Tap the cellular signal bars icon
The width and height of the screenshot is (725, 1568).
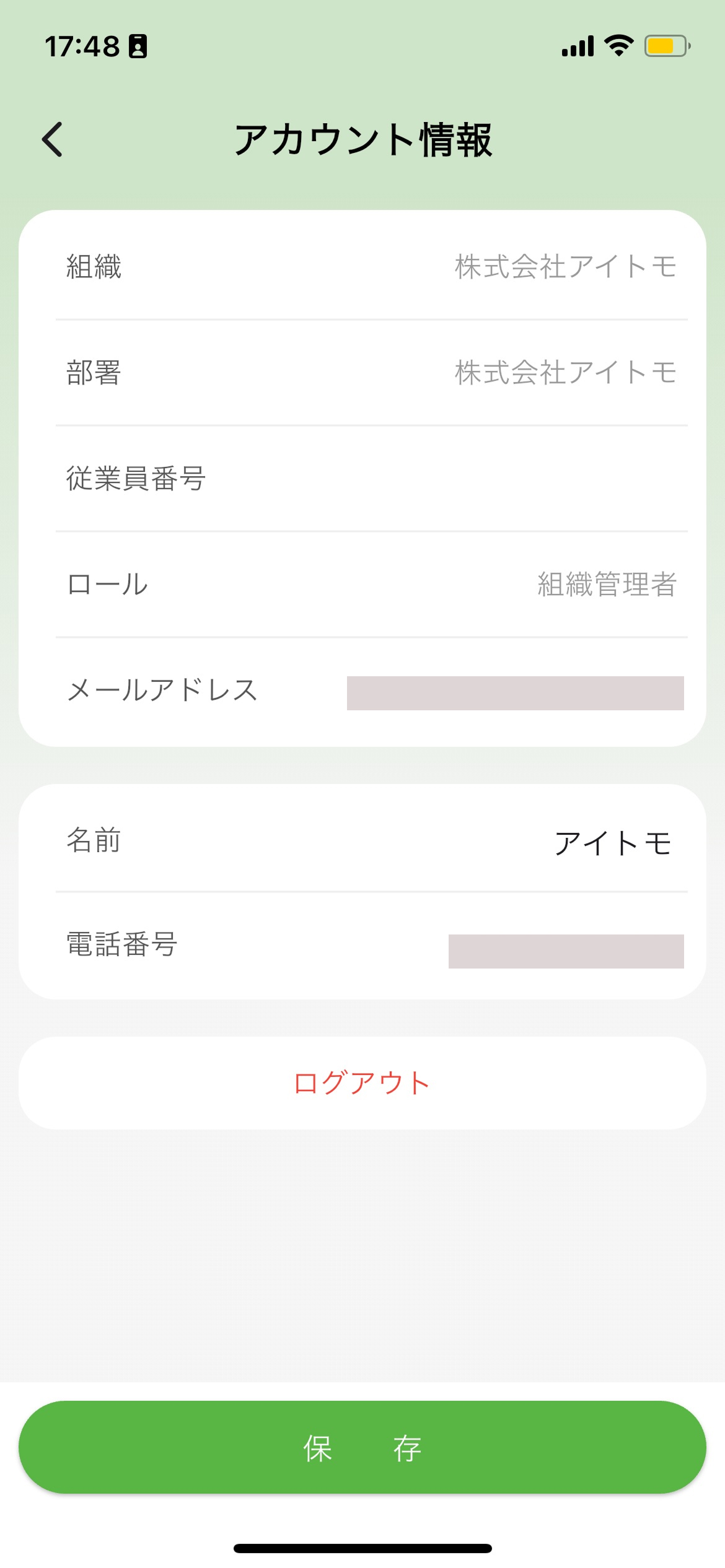(578, 46)
